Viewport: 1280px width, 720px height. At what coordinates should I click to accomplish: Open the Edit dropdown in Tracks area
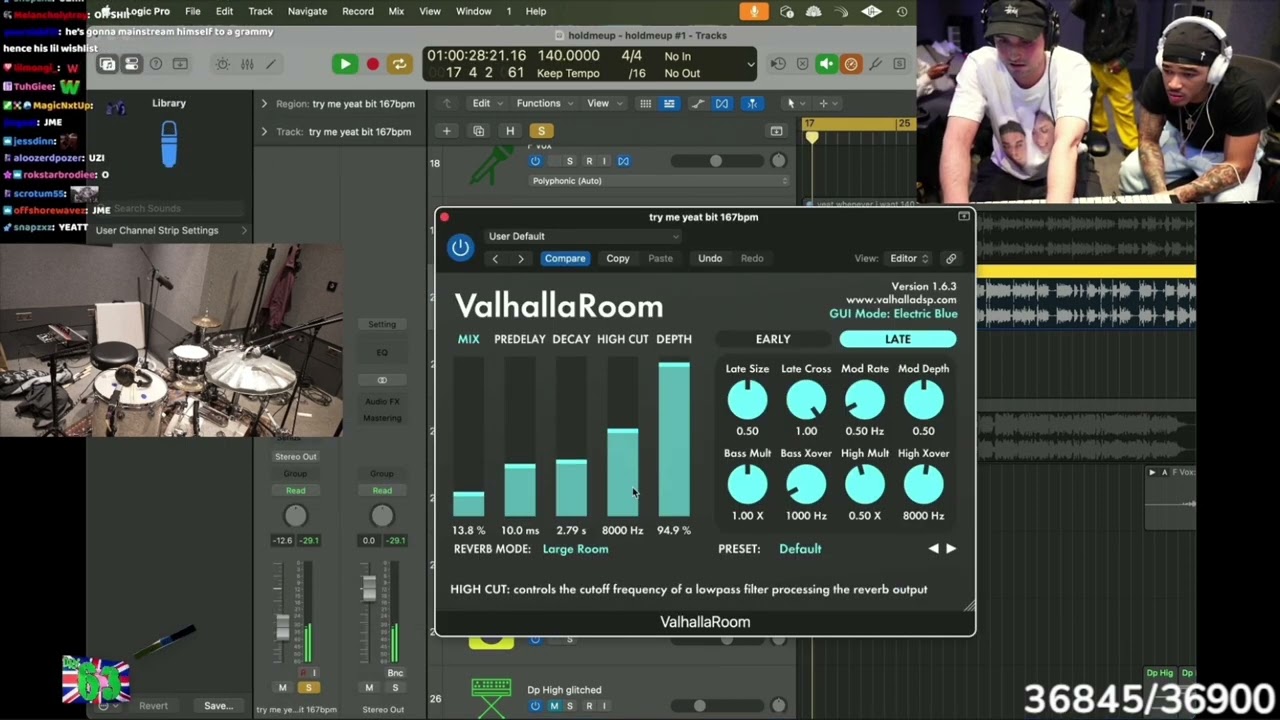point(486,103)
